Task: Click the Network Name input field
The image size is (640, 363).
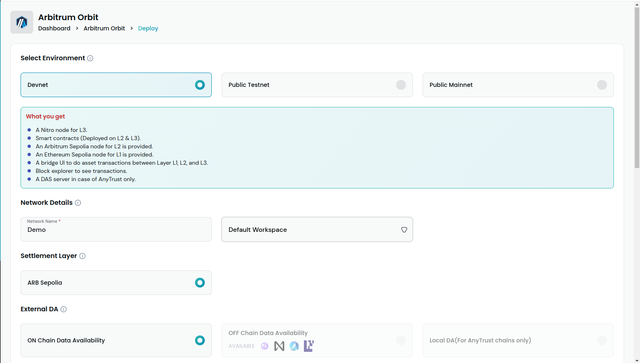Action: tap(116, 229)
